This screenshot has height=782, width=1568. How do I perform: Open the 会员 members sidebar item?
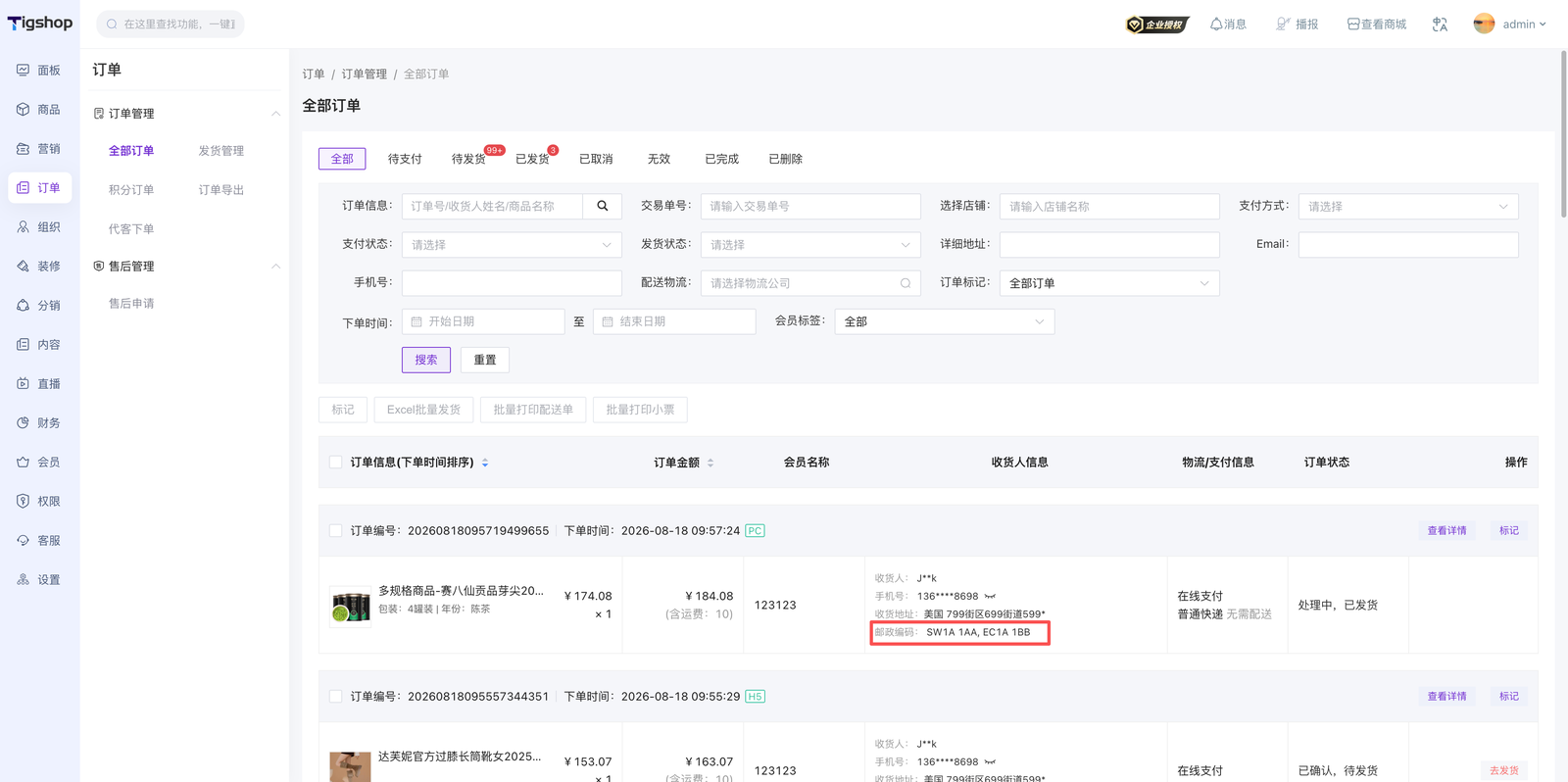(x=39, y=463)
